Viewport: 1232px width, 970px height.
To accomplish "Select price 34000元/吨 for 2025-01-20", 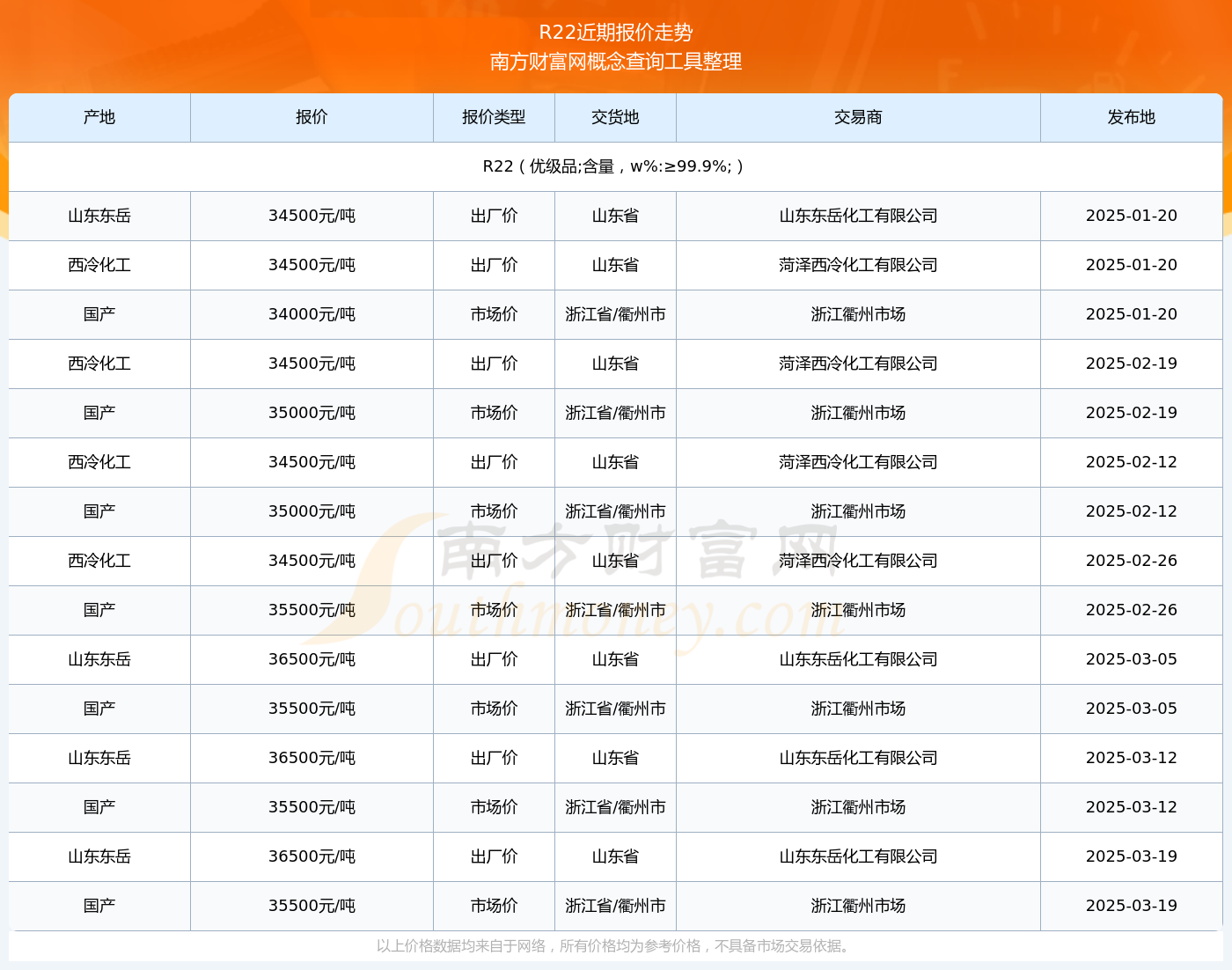I will [312, 314].
